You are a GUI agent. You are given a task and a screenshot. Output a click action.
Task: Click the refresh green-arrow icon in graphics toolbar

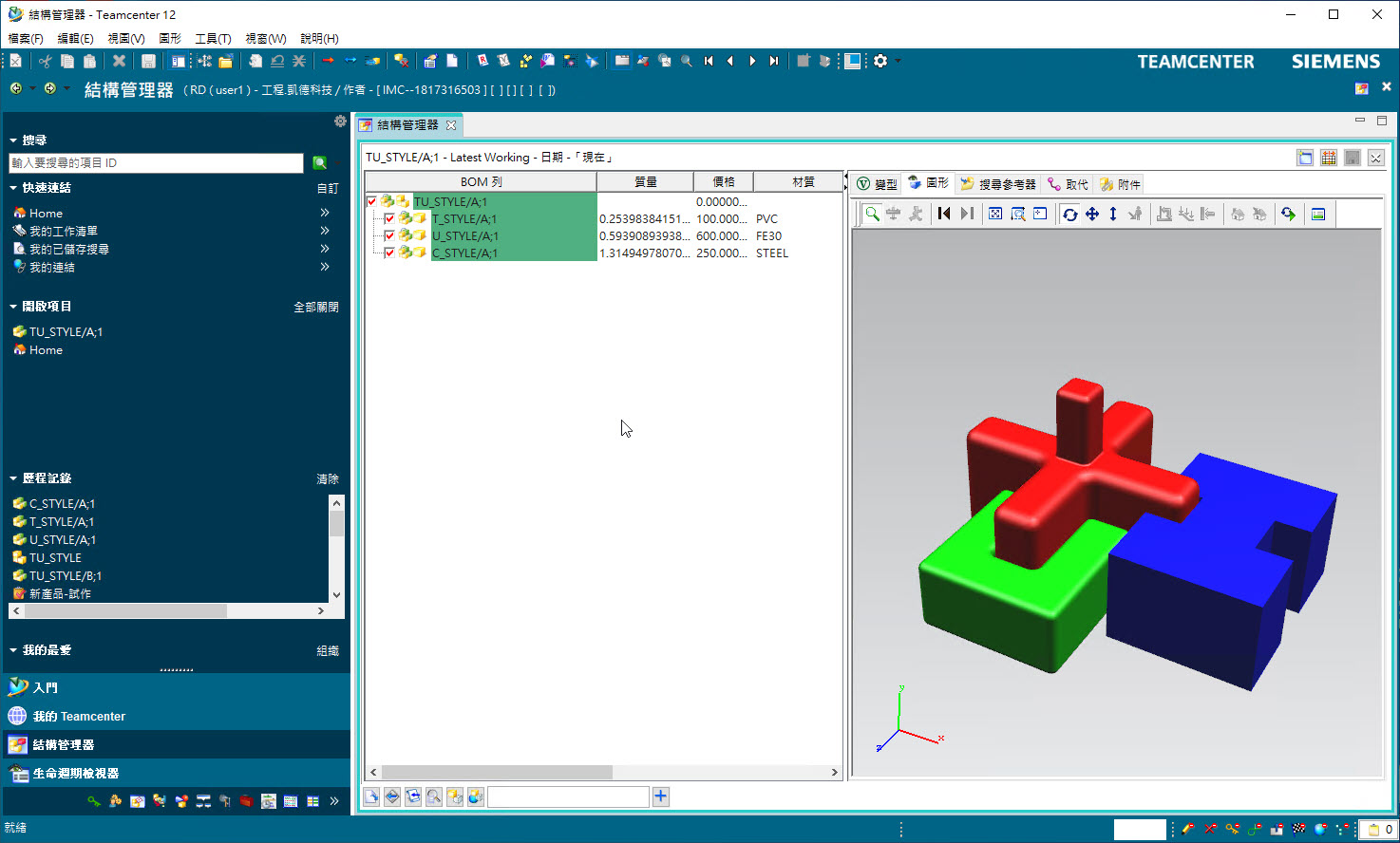pyautogui.click(x=1288, y=214)
